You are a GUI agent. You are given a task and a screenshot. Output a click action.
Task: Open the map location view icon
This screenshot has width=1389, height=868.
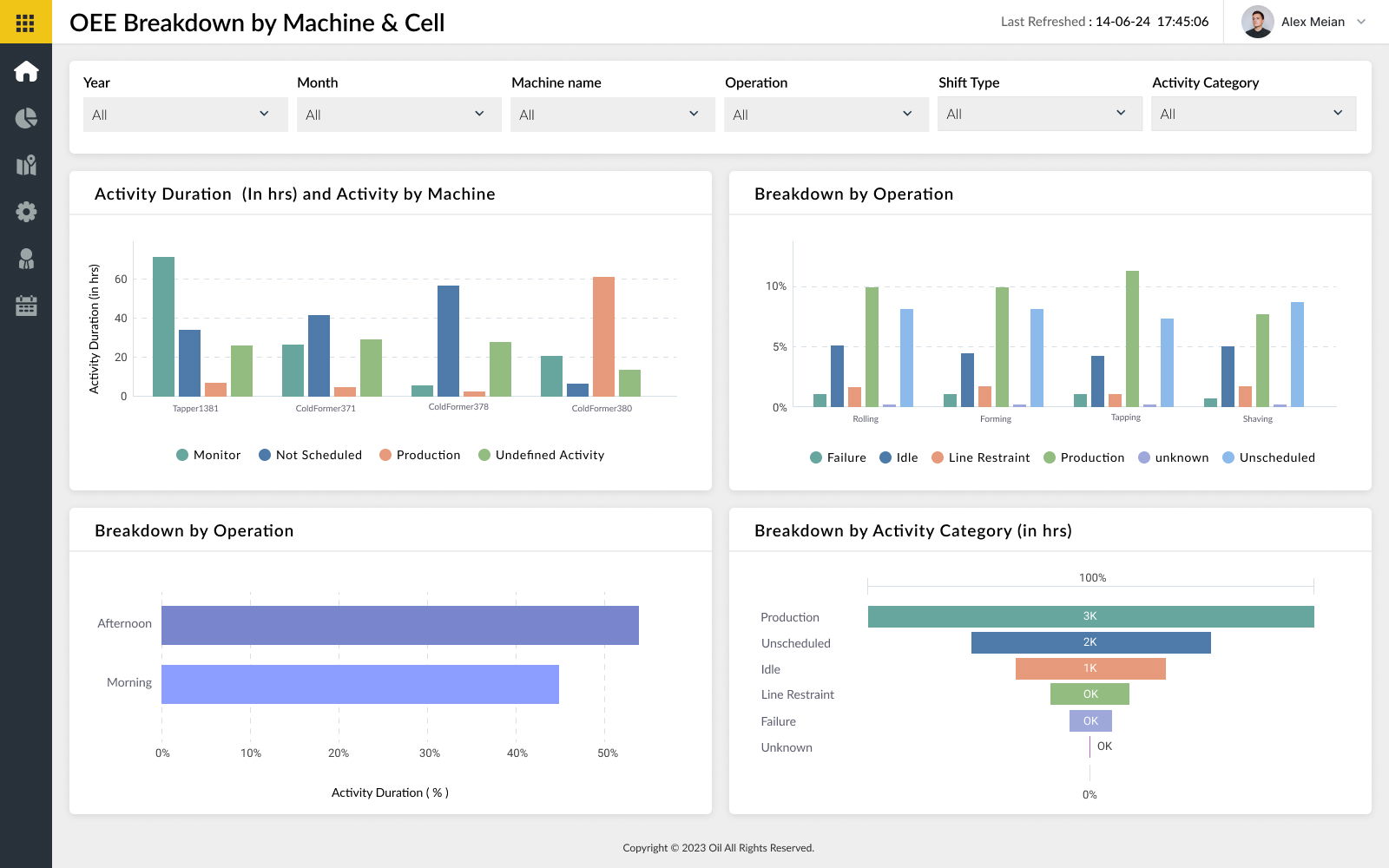(26, 165)
